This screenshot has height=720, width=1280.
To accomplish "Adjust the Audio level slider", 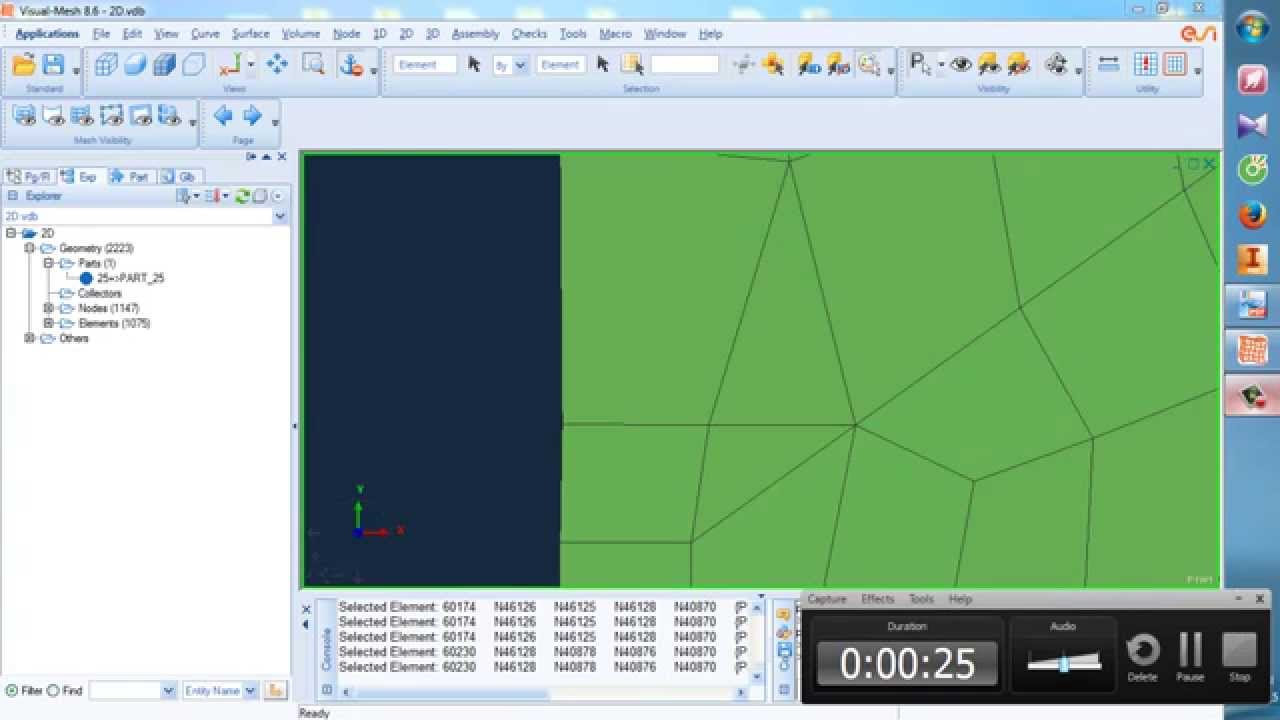I will click(x=1064, y=662).
